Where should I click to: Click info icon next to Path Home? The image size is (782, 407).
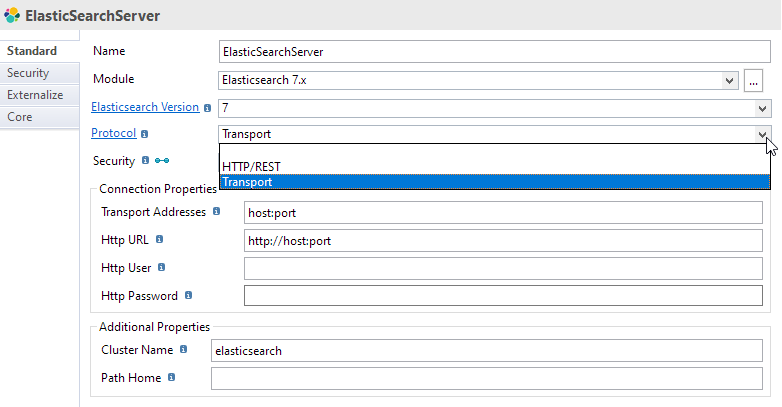pyautogui.click(x=172, y=377)
